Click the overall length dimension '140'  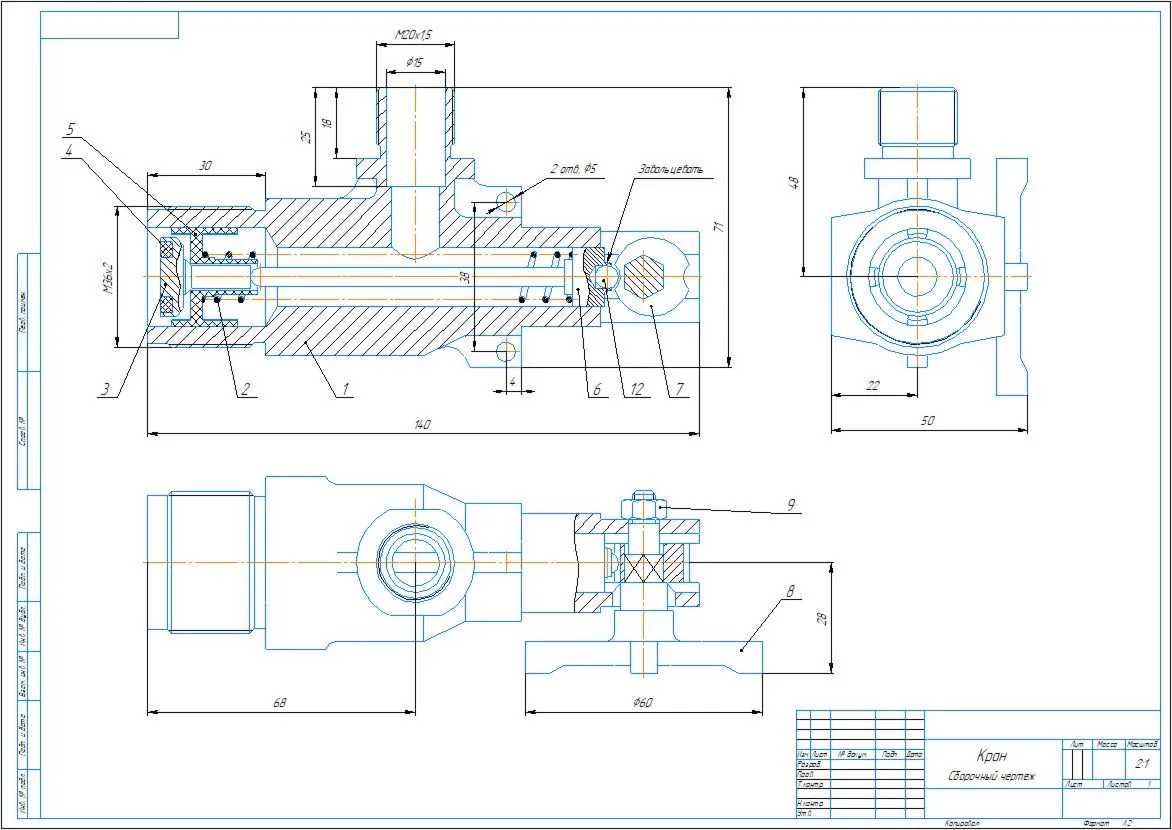click(x=422, y=424)
